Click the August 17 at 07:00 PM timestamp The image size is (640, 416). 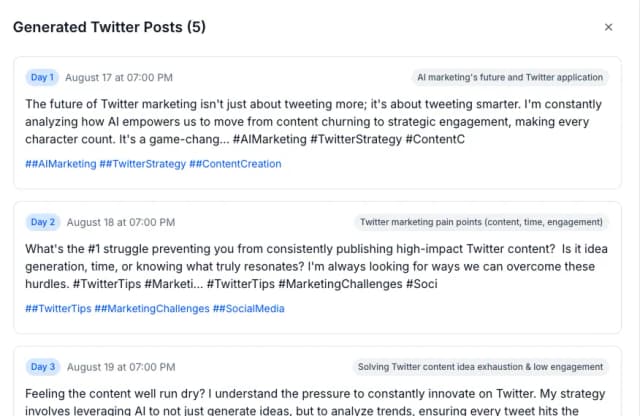(x=120, y=77)
